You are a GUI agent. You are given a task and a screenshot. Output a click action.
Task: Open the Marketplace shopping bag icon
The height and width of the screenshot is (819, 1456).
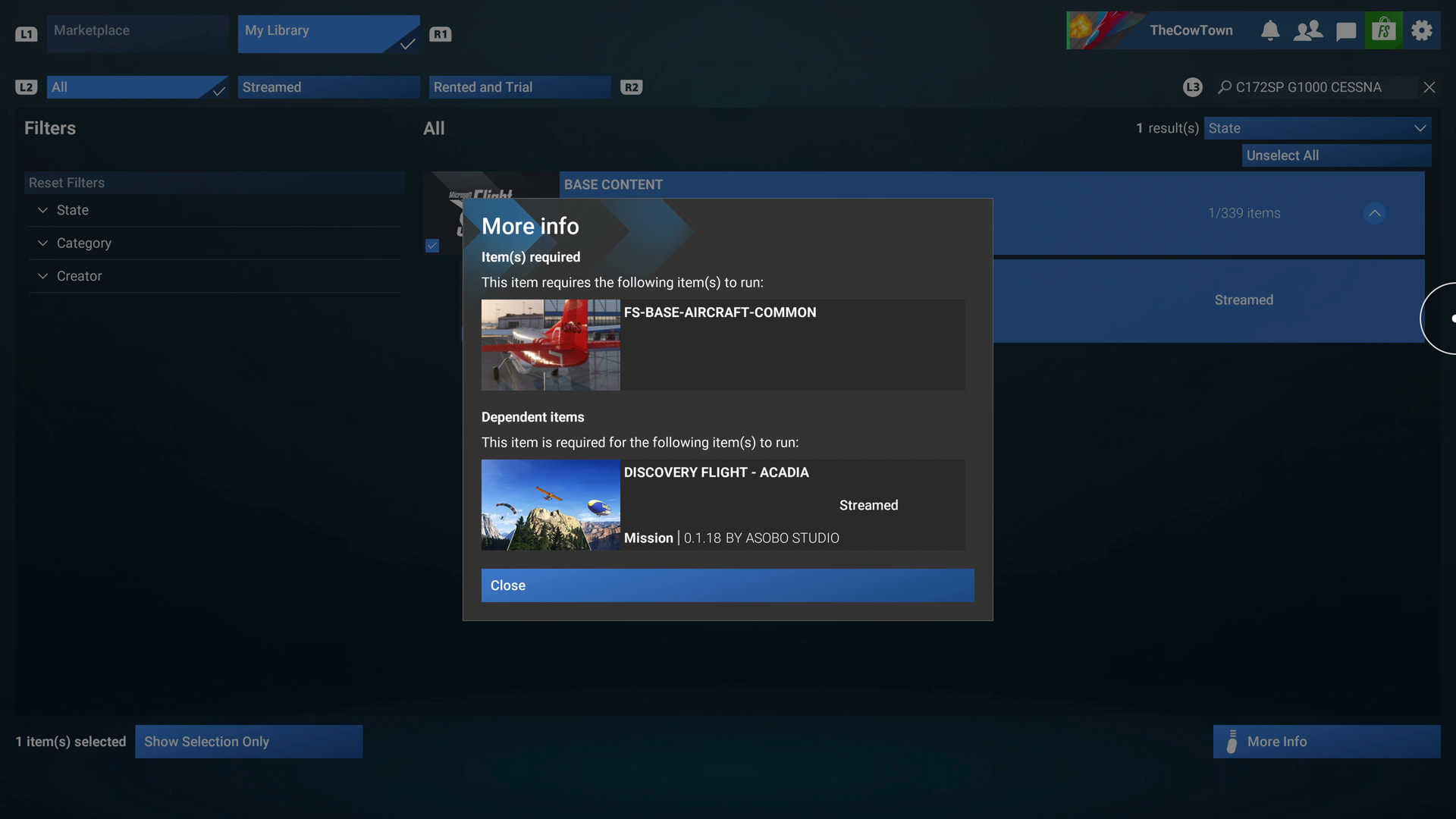click(x=1384, y=30)
